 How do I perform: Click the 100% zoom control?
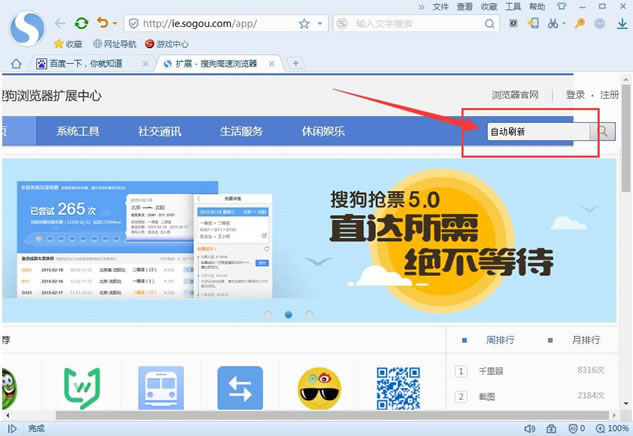pyautogui.click(x=612, y=428)
